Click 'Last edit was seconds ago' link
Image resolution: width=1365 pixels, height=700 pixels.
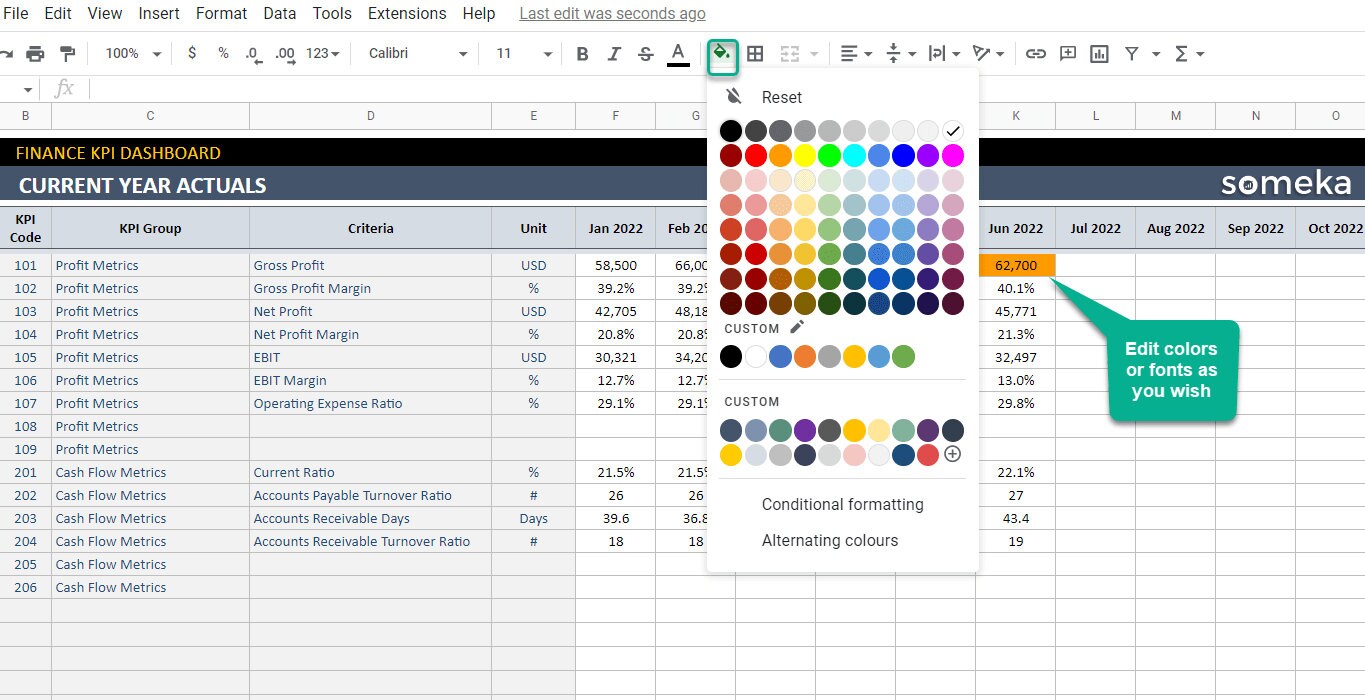[x=612, y=14]
